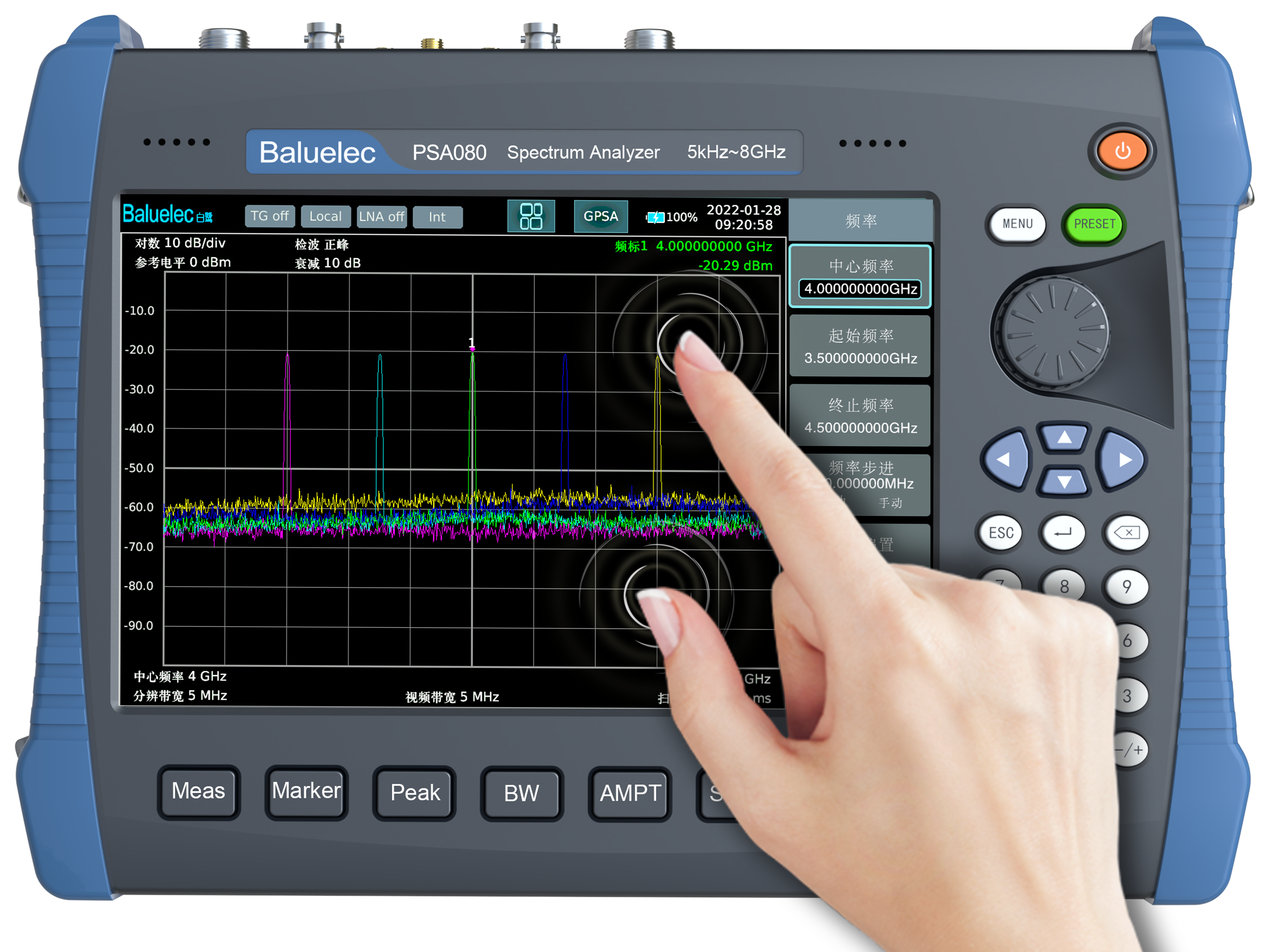
Task: Toggle the Int reference indicator
Action: pyautogui.click(x=438, y=217)
